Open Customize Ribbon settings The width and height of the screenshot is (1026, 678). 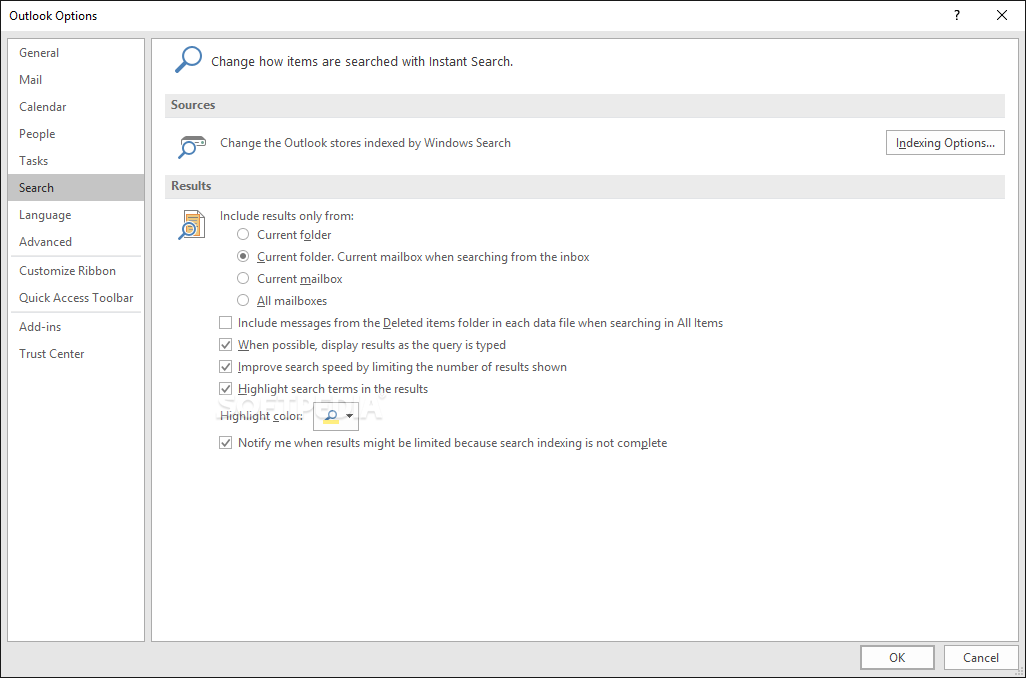(76, 270)
